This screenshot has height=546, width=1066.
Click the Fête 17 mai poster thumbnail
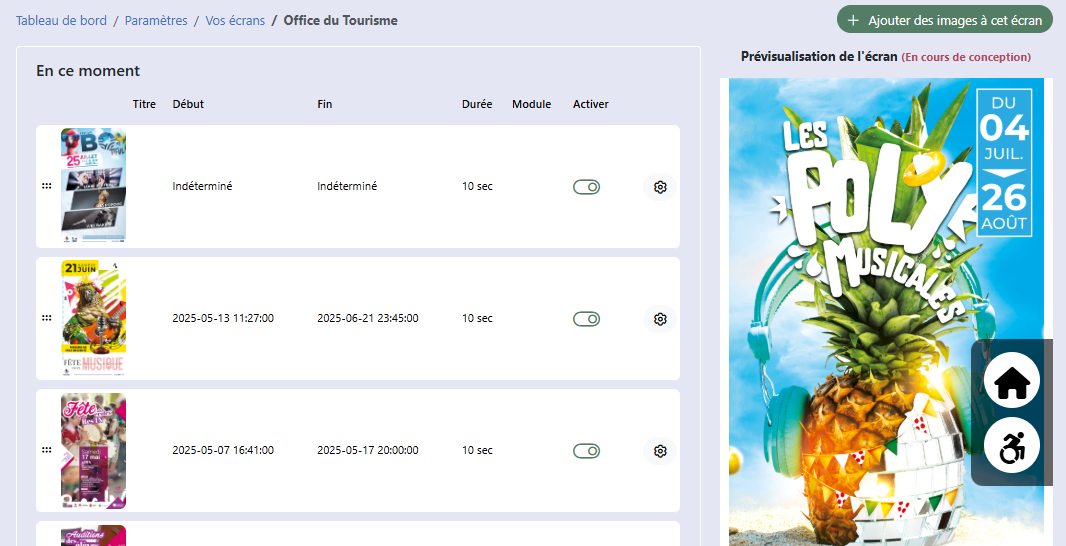(x=93, y=450)
